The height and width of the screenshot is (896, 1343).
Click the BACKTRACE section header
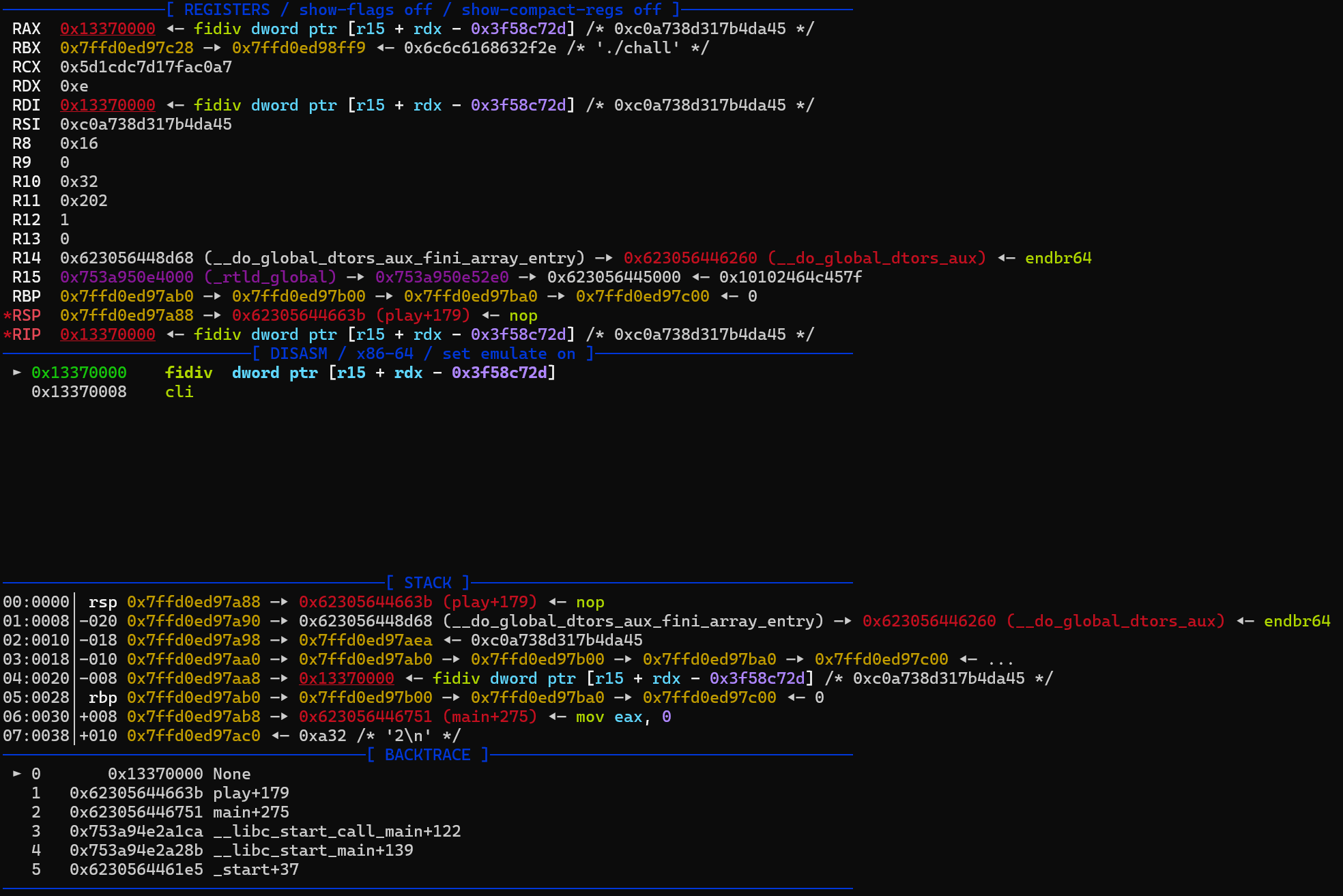[427, 755]
